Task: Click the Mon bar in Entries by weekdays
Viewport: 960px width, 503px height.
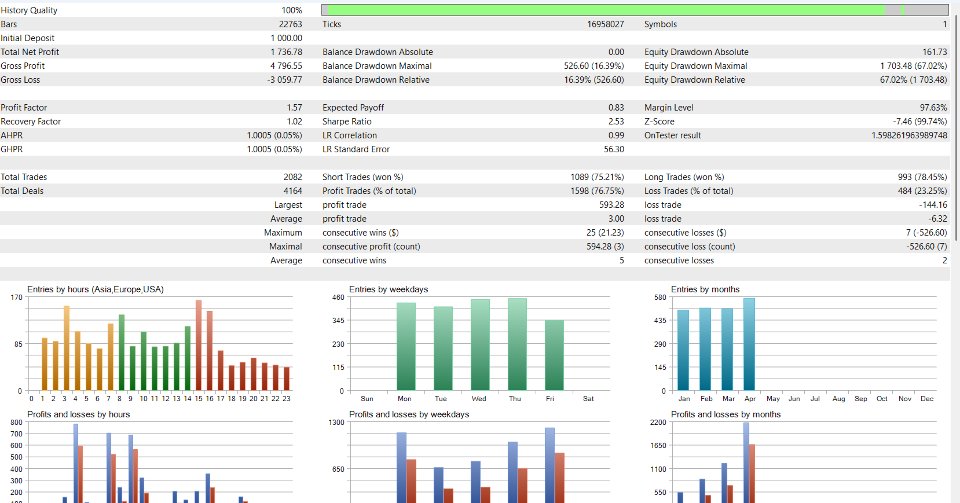Action: 406,346
